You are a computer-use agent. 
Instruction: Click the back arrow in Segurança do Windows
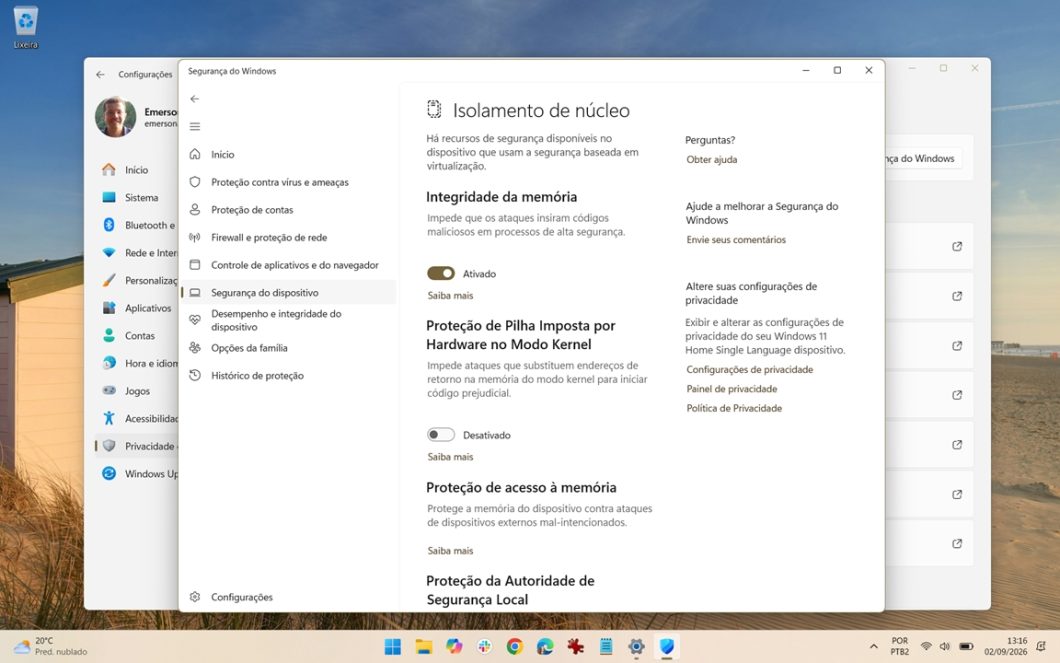[x=195, y=99]
